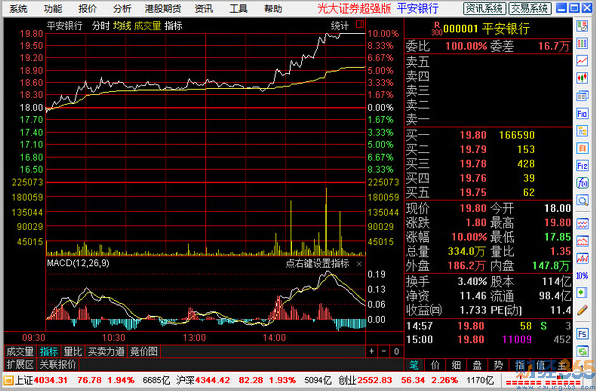Open the 分析 menu
The image size is (596, 391).
point(122,8)
